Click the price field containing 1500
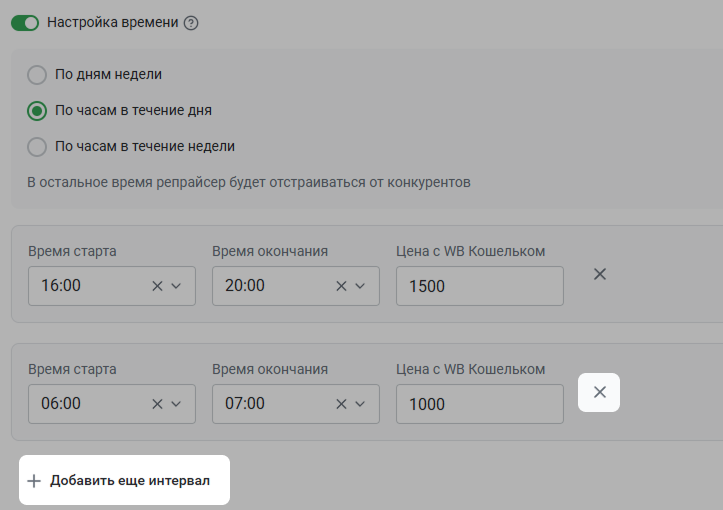 [x=480, y=286]
